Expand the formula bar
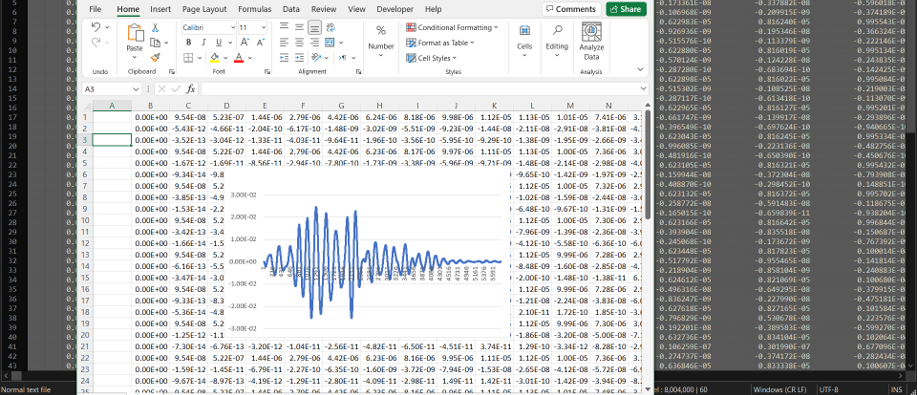This screenshot has width=917, height=395. [x=643, y=88]
